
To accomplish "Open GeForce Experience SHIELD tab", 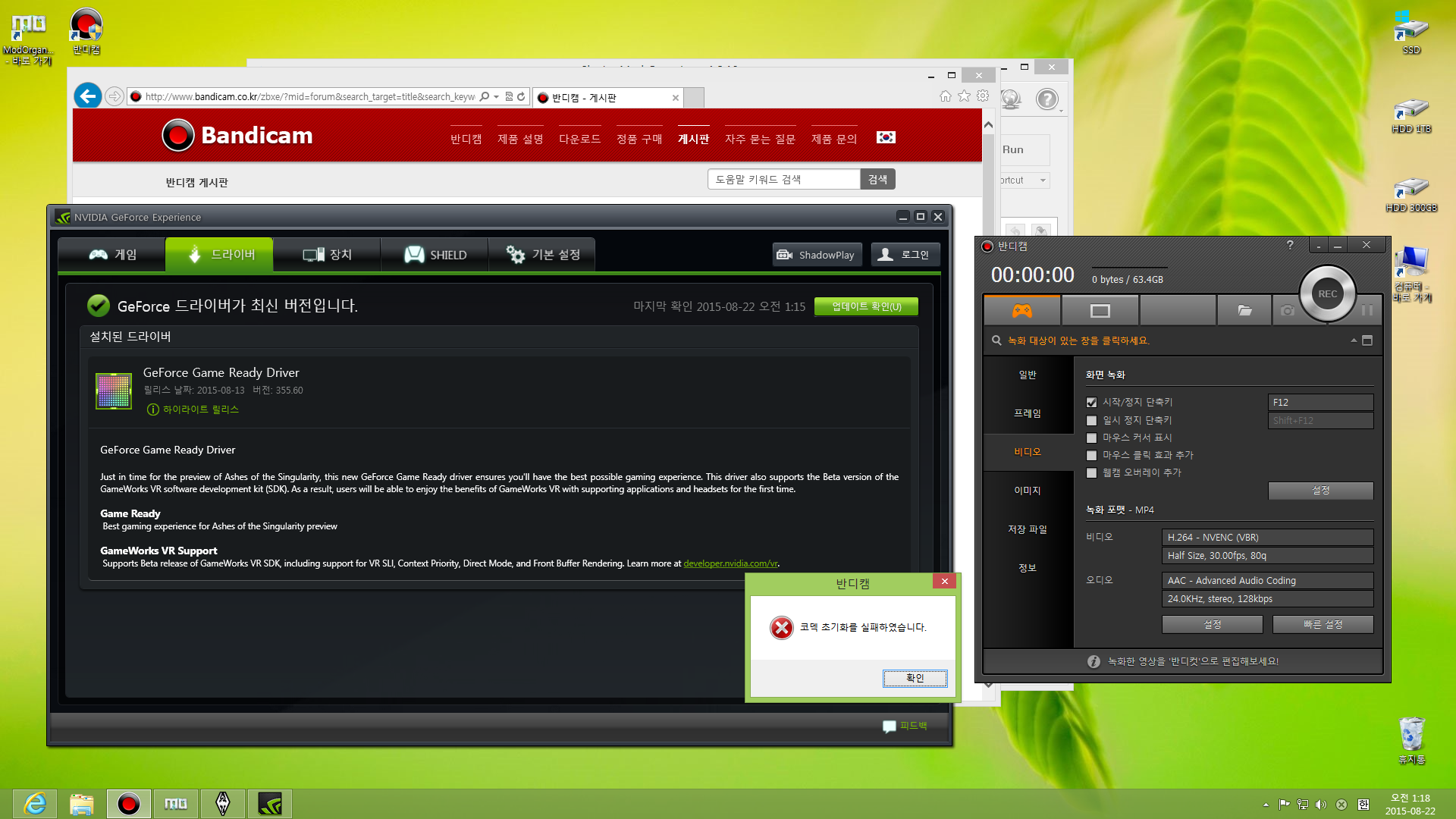I will point(435,255).
